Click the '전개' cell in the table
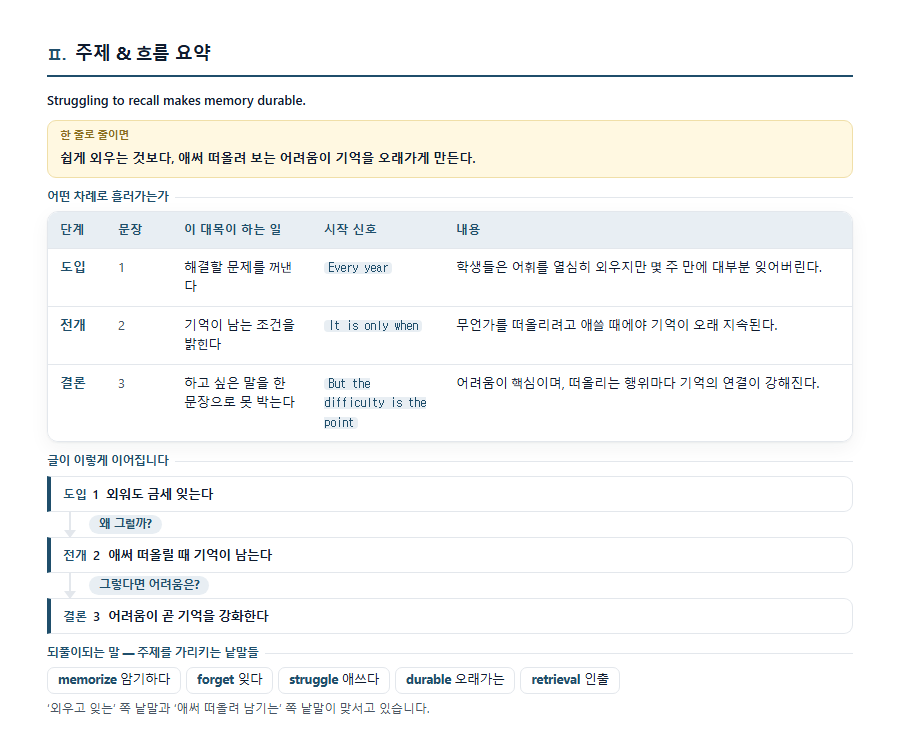This screenshot has width=900, height=745. [73, 325]
